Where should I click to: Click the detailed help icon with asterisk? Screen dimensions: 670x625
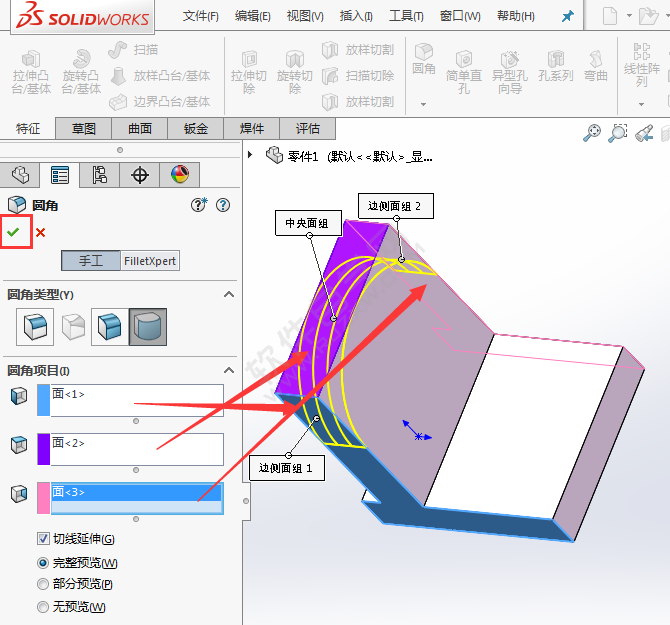199,205
